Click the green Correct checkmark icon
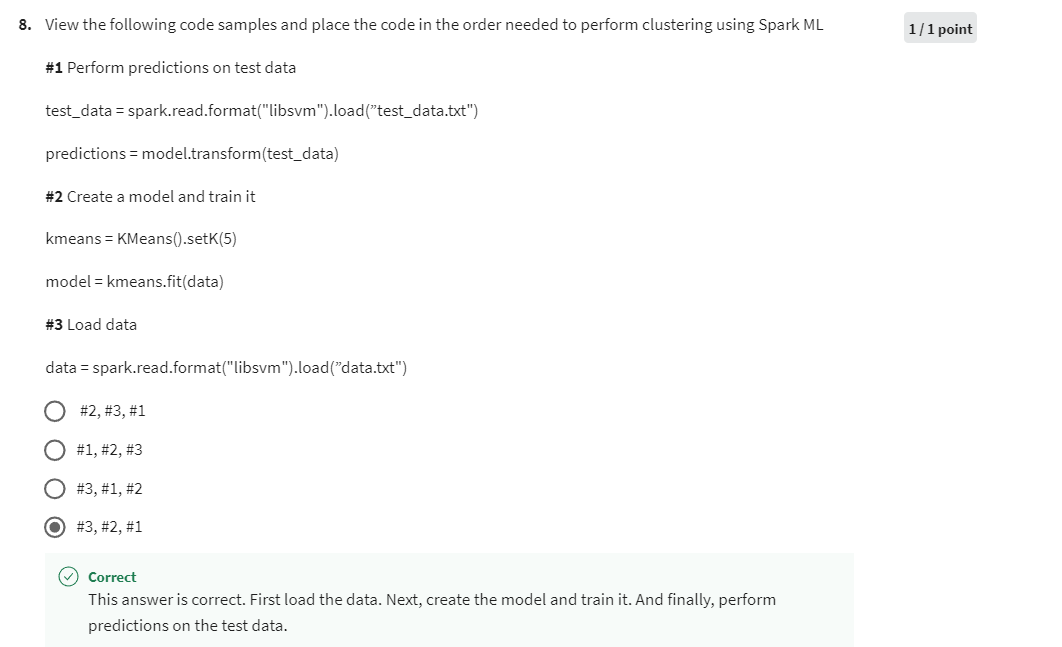This screenshot has height=647, width=1062. point(67,577)
